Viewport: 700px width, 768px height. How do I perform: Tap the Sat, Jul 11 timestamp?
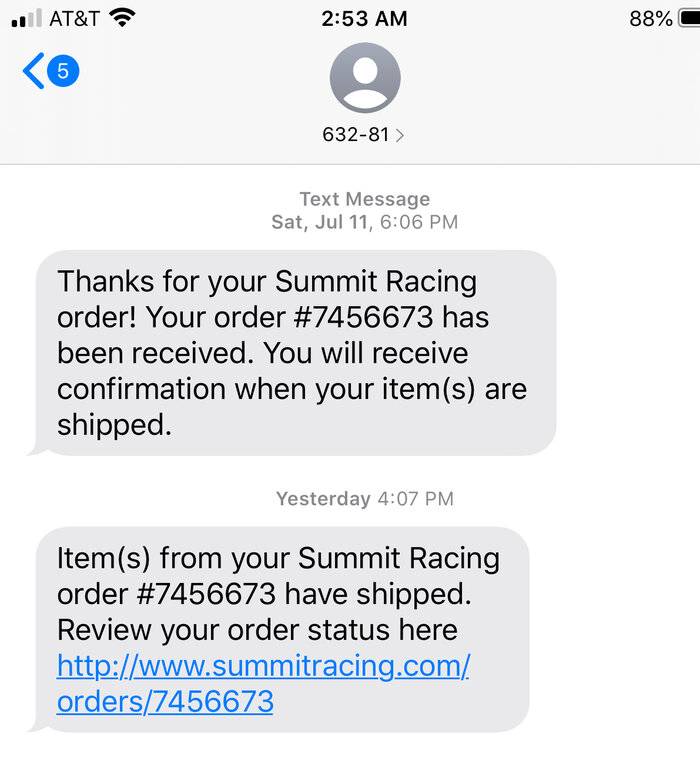point(320,222)
